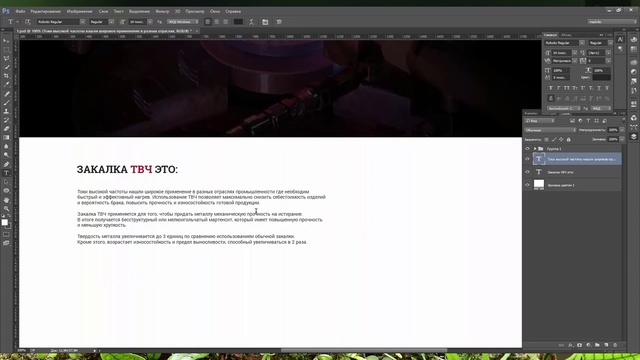Image resolution: width=640 pixels, height=360 pixels.
Task: Toggle Underline in Character panel
Action: (599, 88)
